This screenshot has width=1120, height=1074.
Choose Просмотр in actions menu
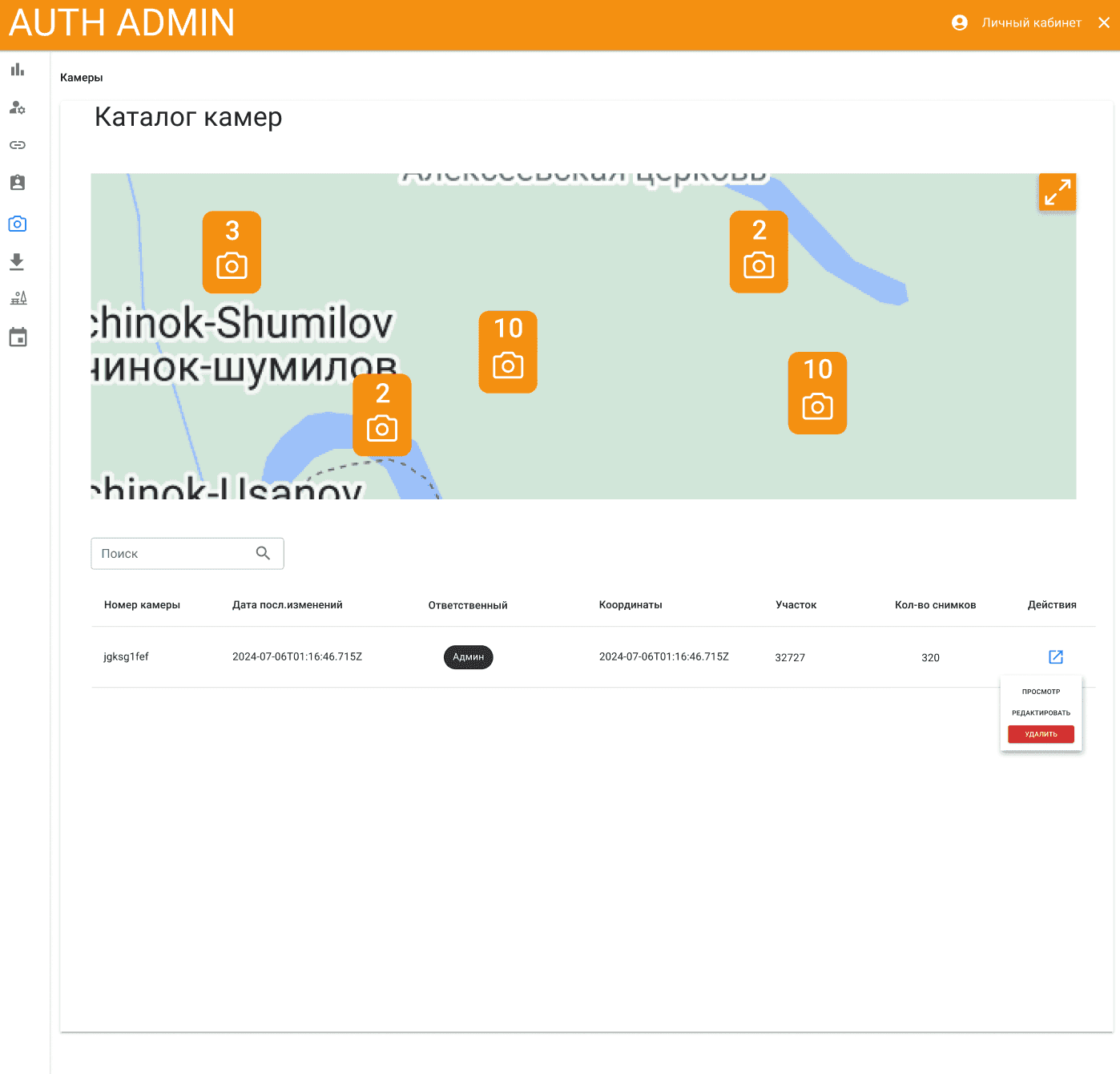[1041, 692]
